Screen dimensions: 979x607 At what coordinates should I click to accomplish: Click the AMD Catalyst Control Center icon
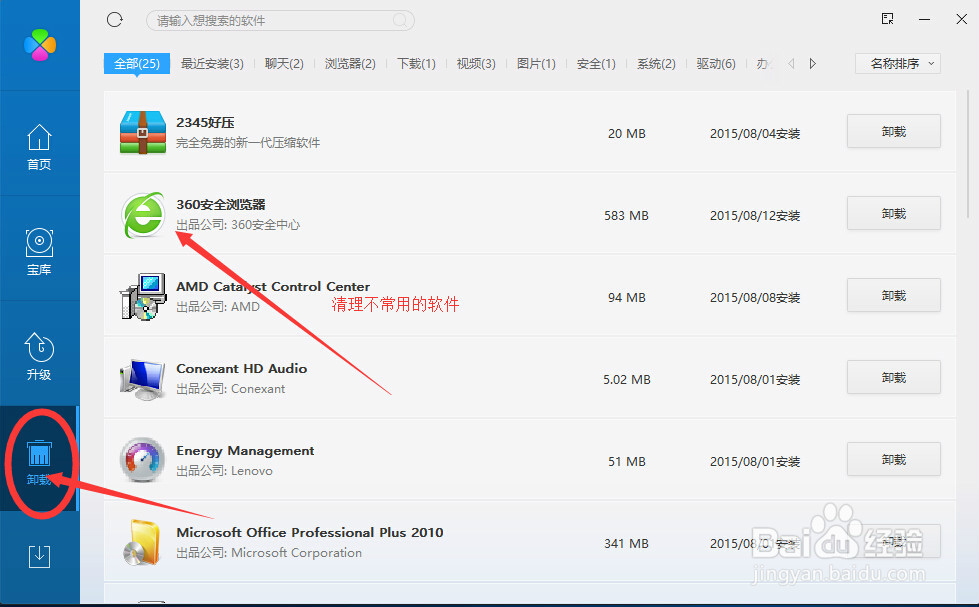tap(143, 297)
